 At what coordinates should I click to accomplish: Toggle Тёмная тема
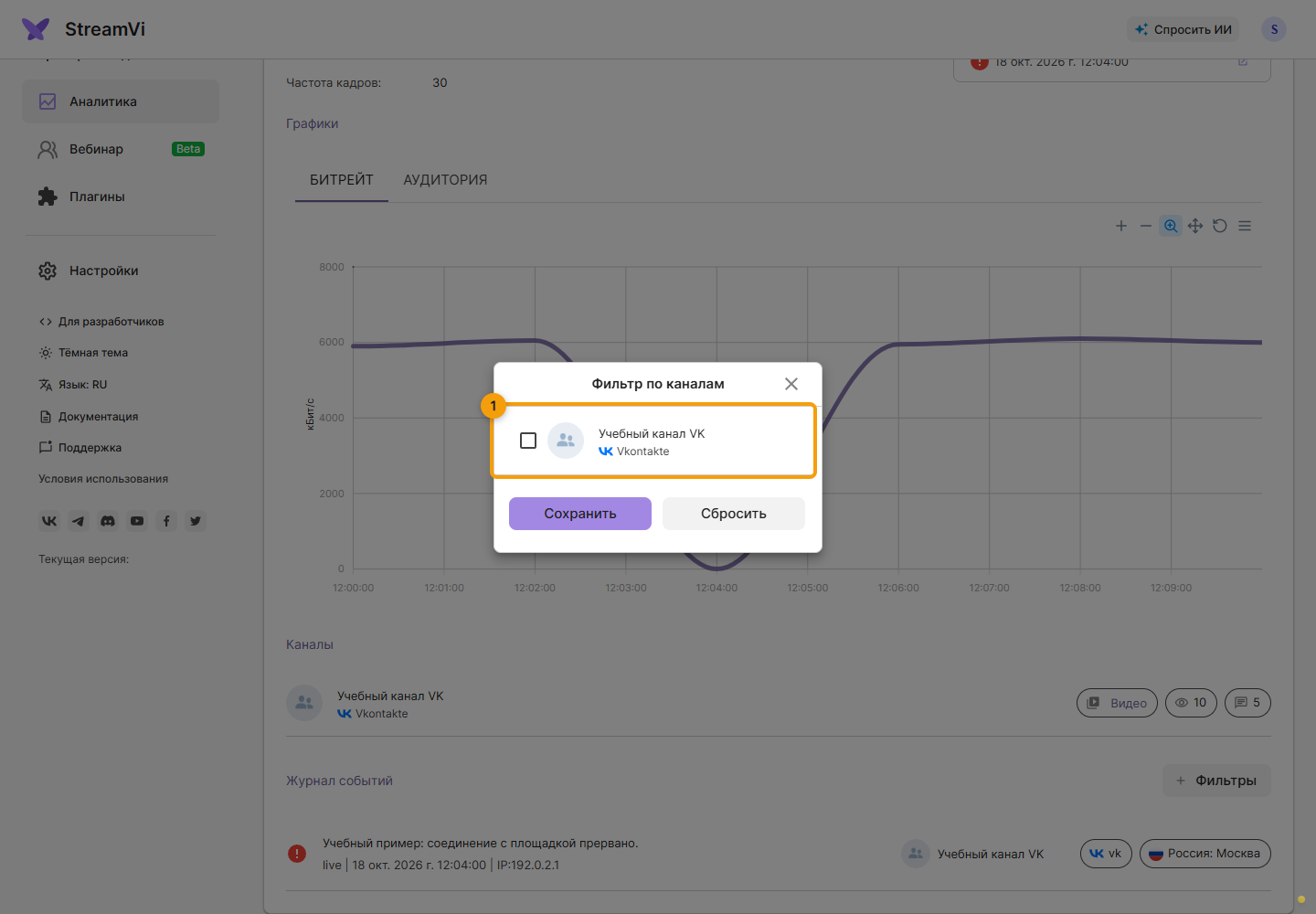point(83,353)
